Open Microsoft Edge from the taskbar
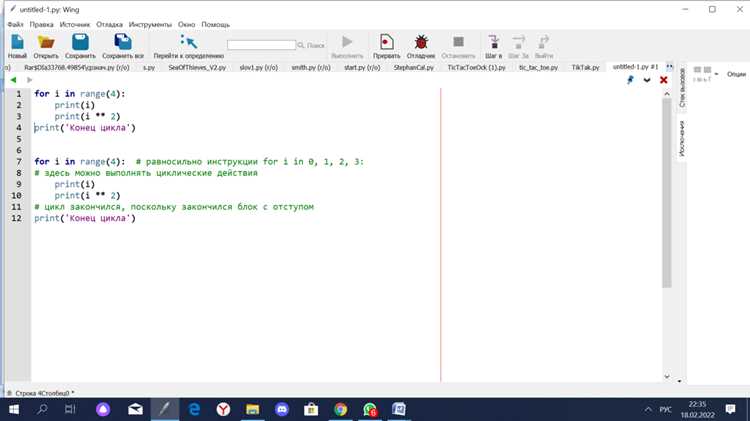 (194, 410)
